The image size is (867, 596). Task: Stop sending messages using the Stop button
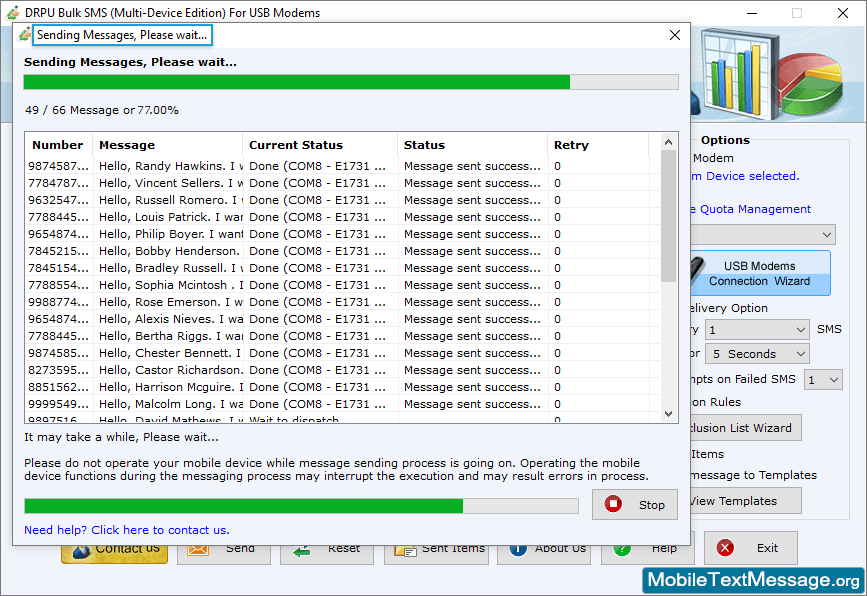point(635,504)
